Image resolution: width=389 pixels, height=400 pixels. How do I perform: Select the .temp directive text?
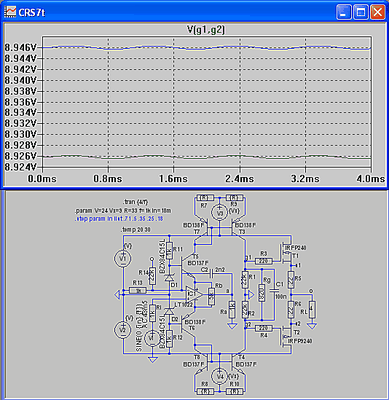coord(136,230)
